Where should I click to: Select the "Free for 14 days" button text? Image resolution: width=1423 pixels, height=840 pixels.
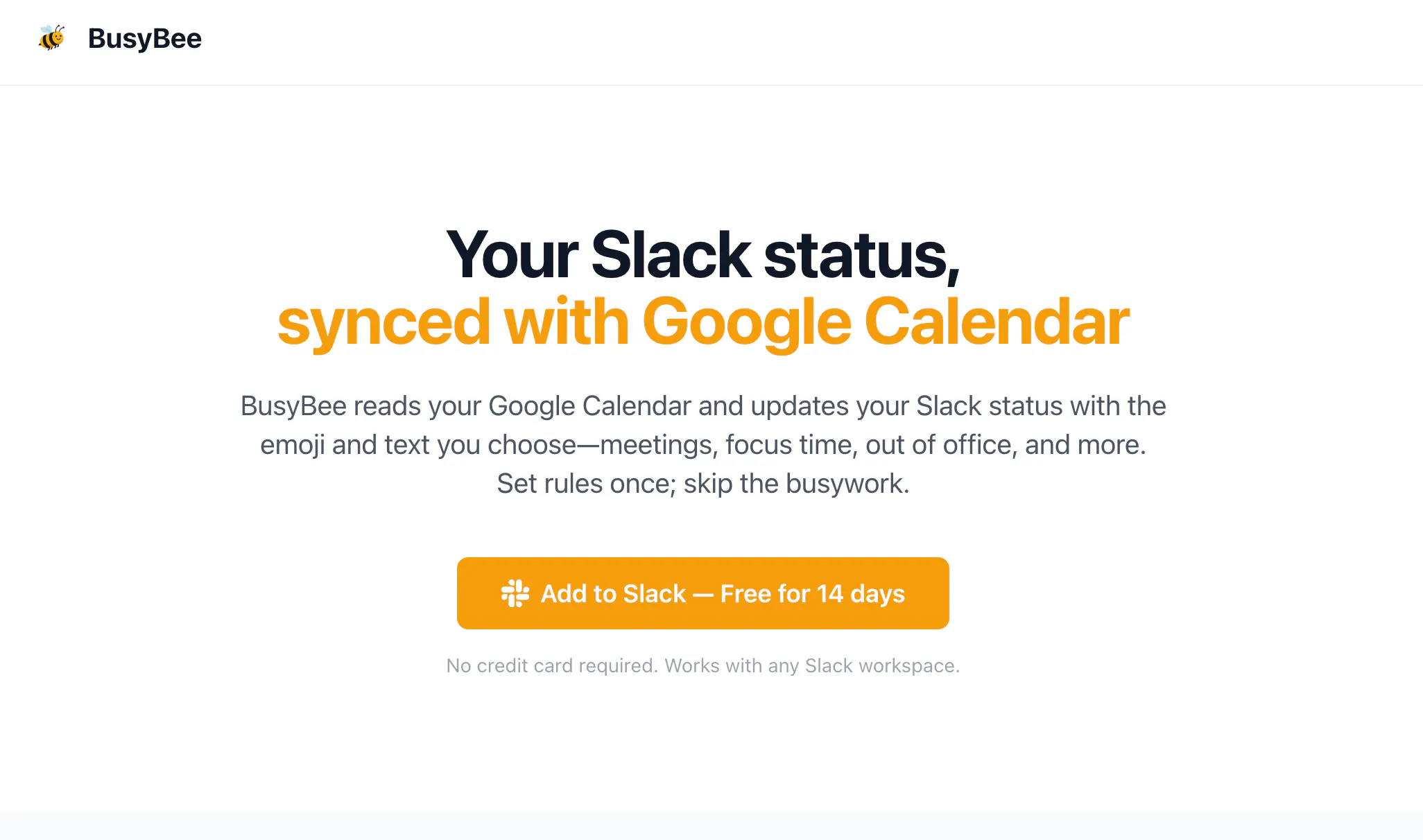coord(813,594)
